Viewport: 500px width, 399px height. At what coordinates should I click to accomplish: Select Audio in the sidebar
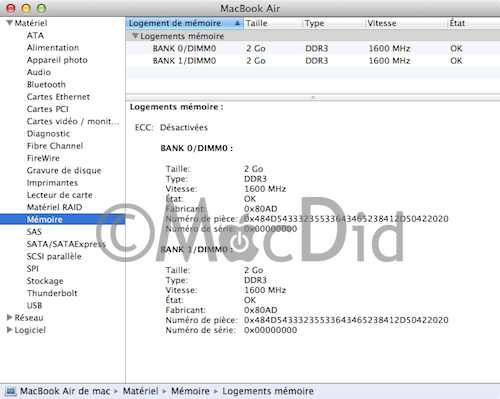pos(39,72)
